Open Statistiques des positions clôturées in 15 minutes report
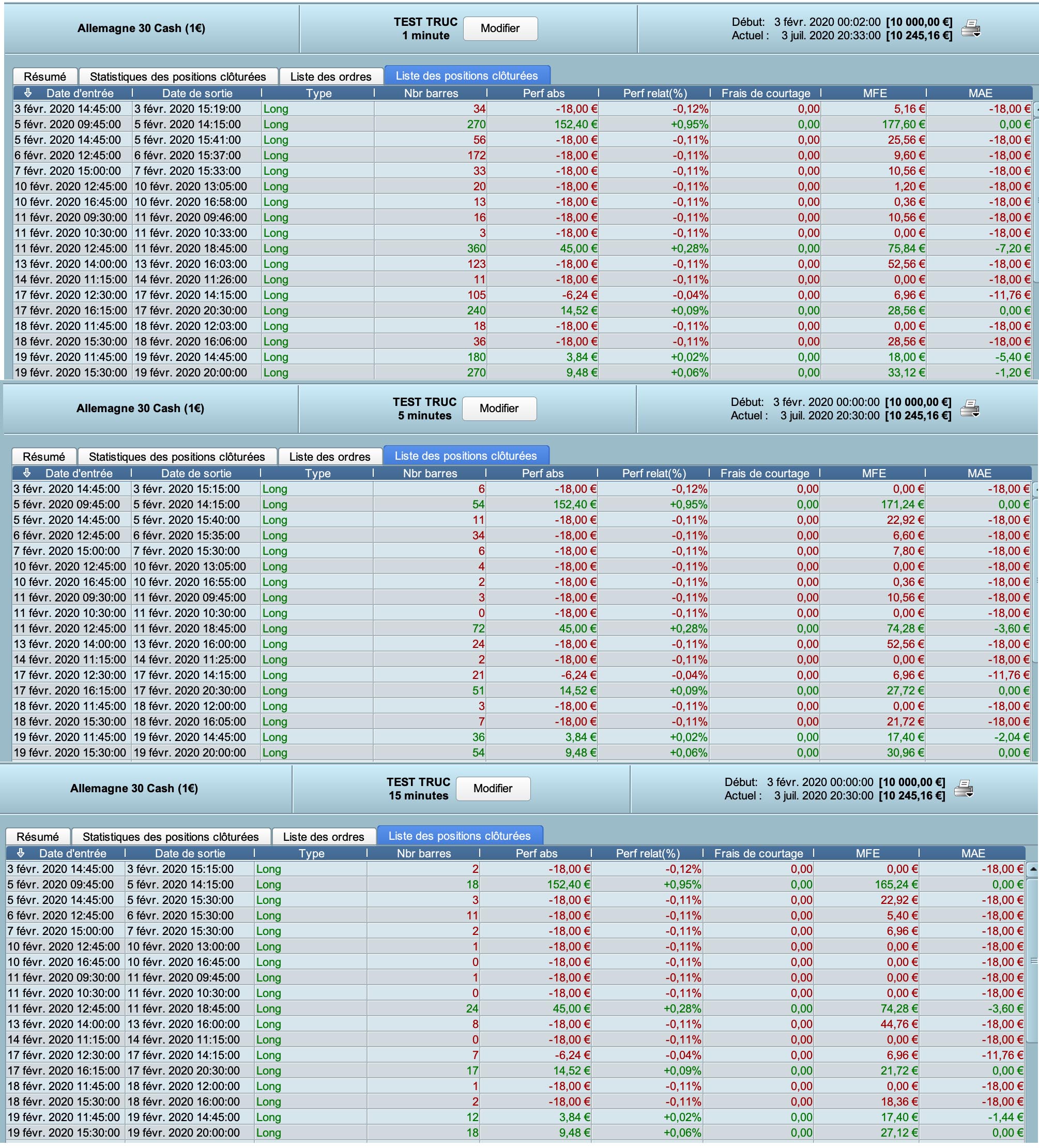Viewport: 1039px width, 1148px height. point(170,837)
